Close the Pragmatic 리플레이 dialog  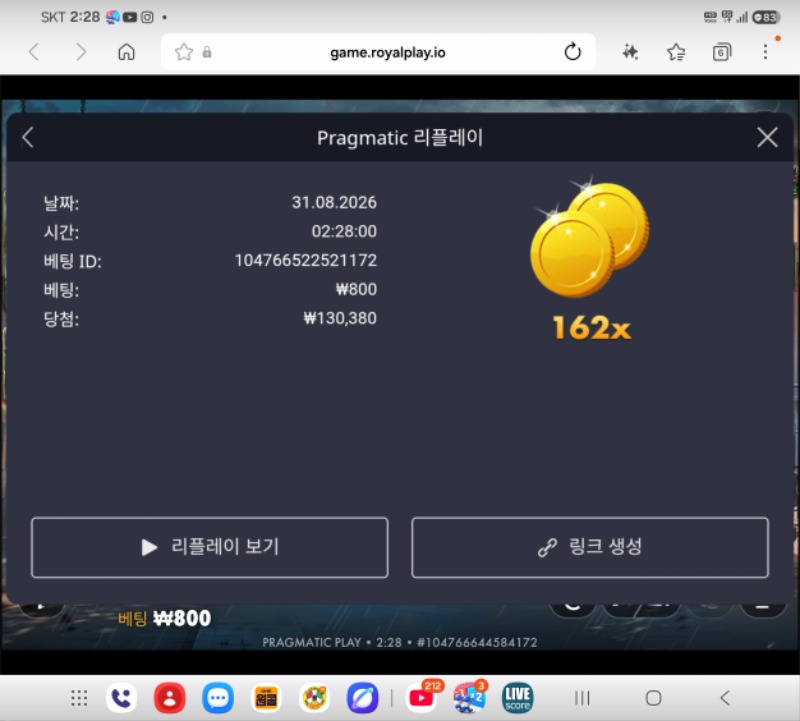pos(767,137)
